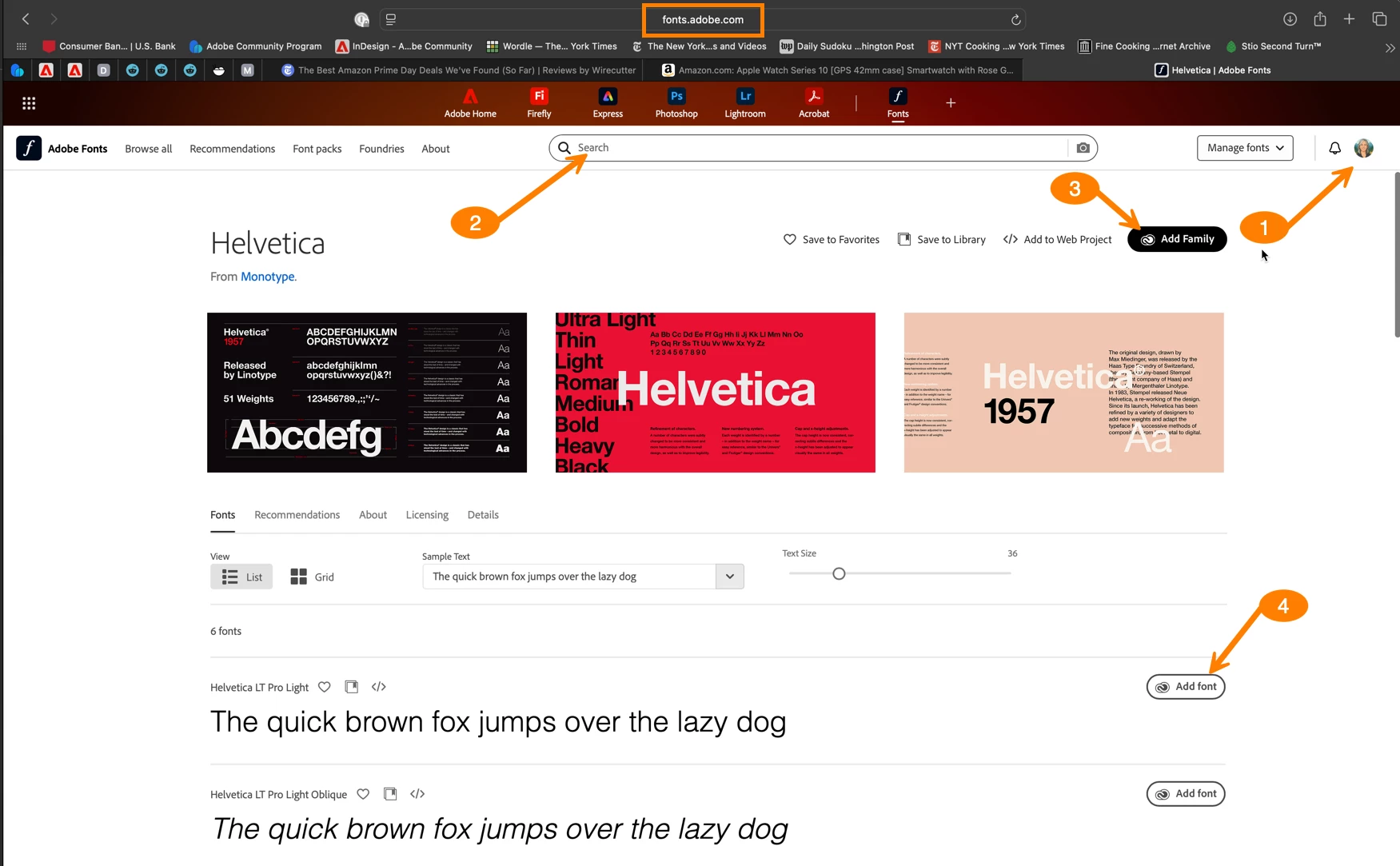Add font Helvetica LT Pro Light
1400x866 pixels.
(x=1186, y=687)
